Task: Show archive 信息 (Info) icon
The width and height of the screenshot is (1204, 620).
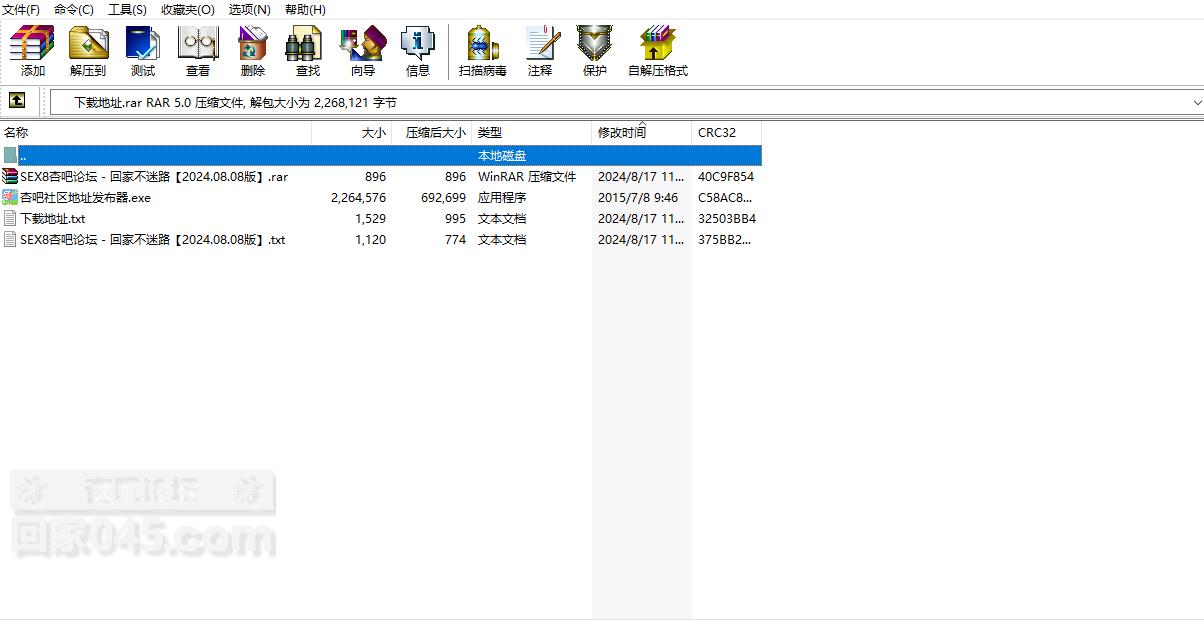Action: (x=417, y=46)
